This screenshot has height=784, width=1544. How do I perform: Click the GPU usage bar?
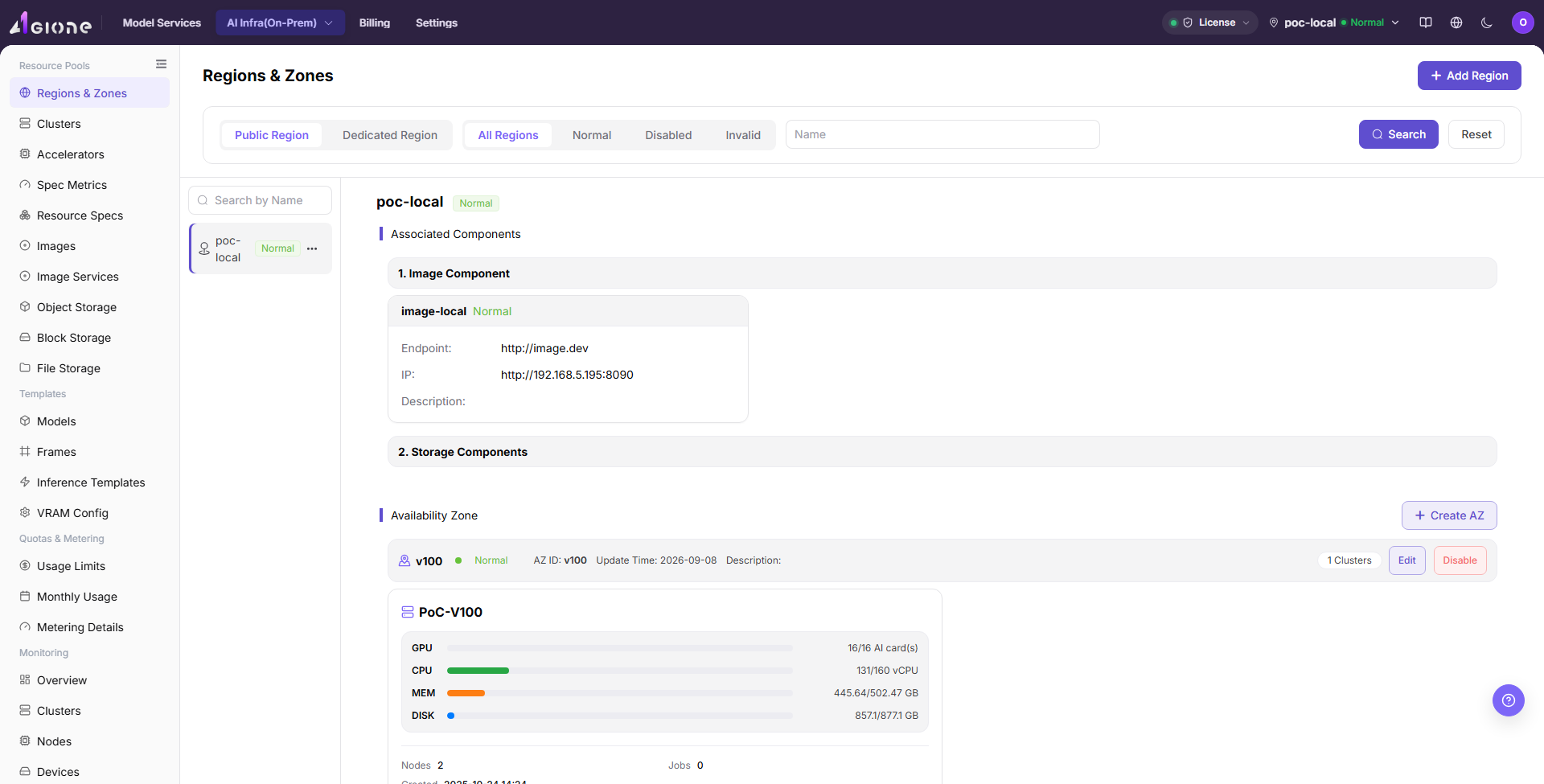[619, 648]
